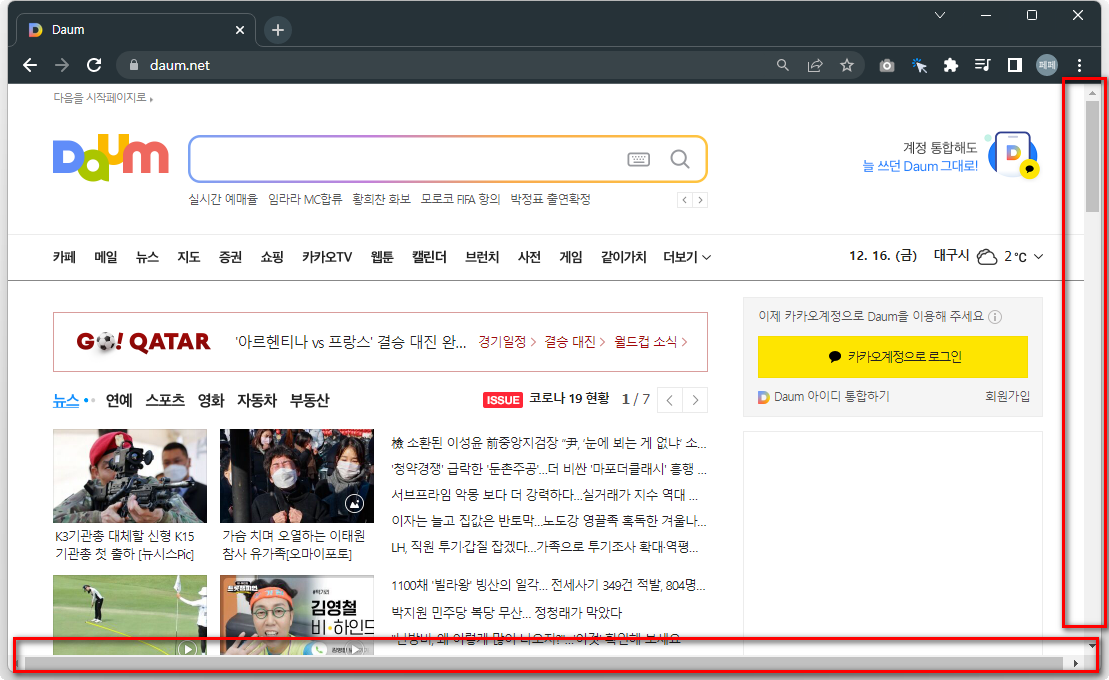The image size is (1109, 680).
Task: Toggle the browser side panel
Action: (x=1015, y=65)
